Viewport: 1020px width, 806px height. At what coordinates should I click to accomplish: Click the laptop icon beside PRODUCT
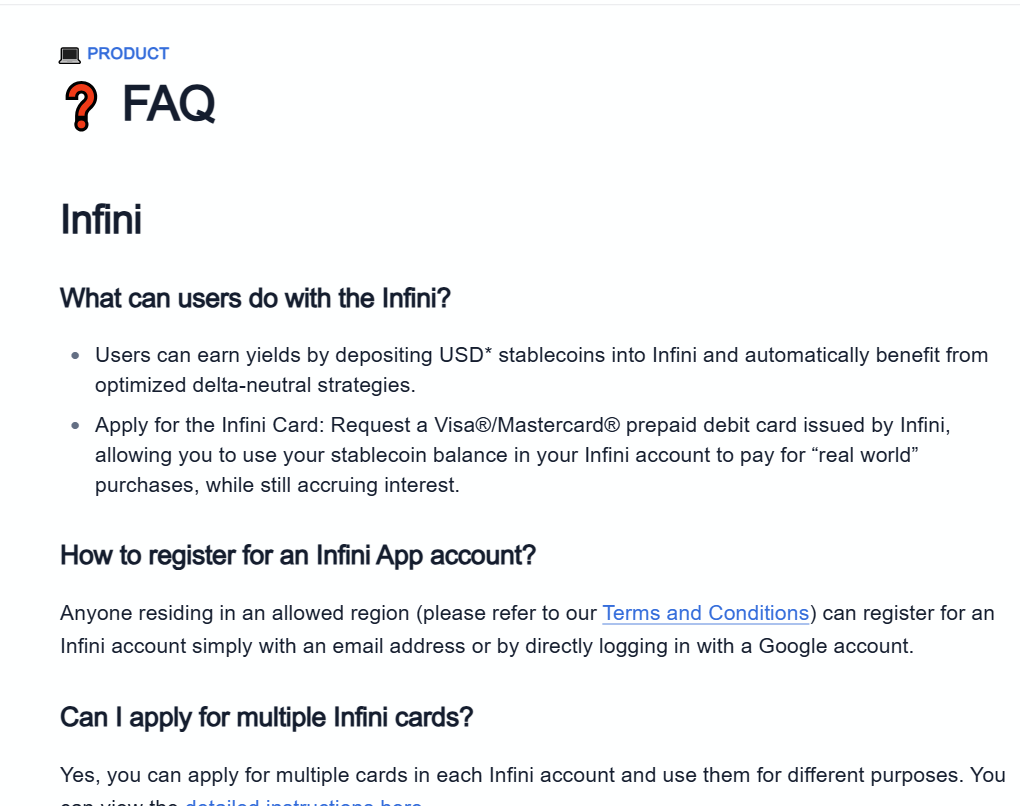coord(70,55)
